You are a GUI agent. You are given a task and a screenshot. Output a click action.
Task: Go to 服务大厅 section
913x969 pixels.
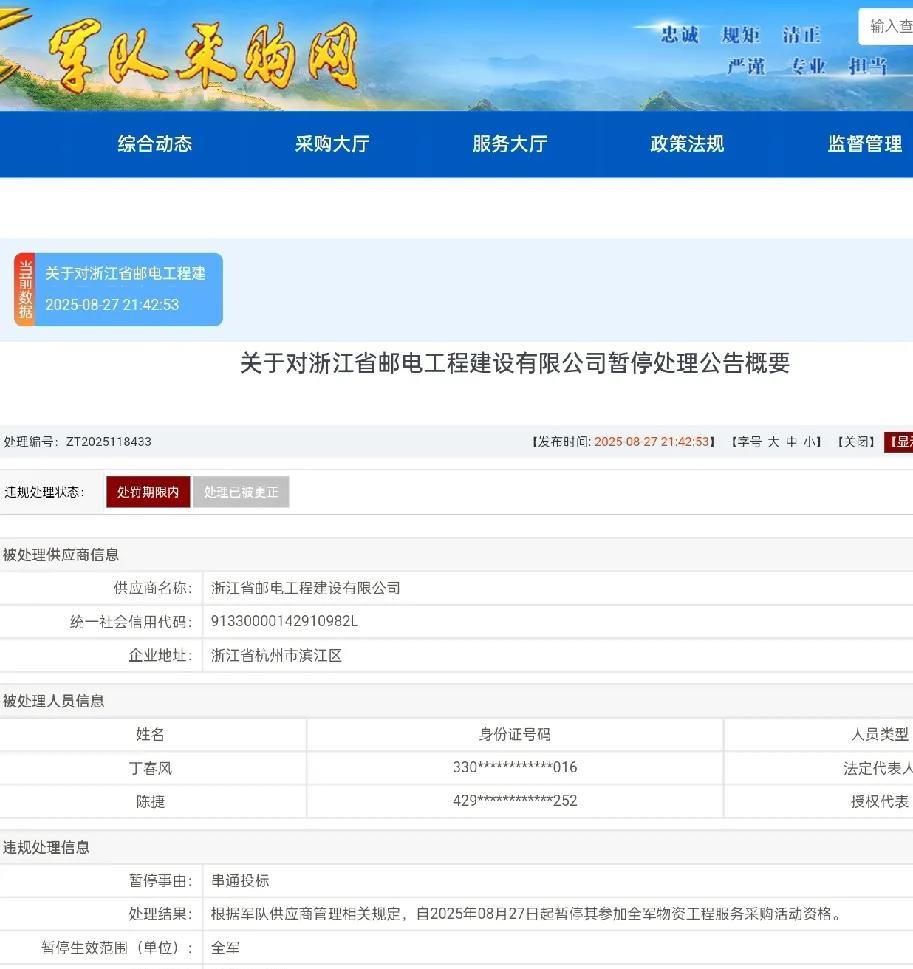[x=509, y=144]
